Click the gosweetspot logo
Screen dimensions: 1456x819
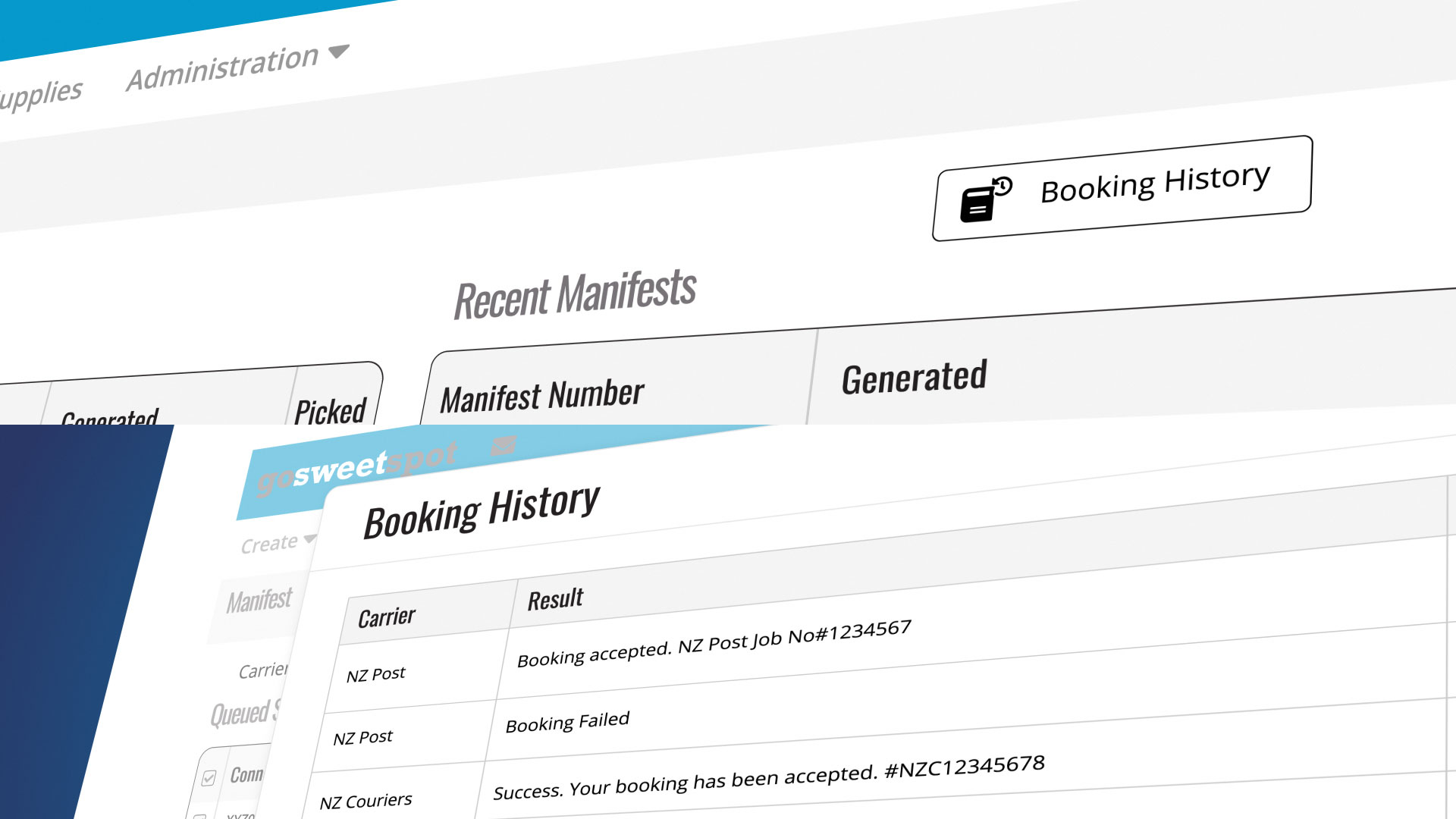click(356, 468)
